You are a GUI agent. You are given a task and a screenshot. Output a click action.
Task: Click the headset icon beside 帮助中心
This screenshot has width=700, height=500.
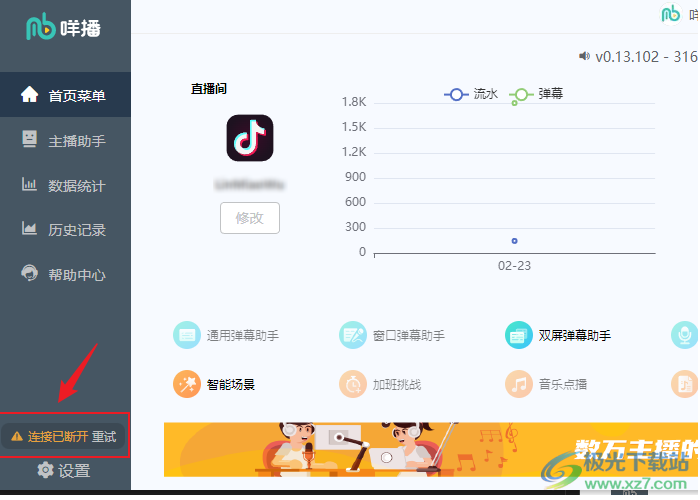(x=29, y=273)
